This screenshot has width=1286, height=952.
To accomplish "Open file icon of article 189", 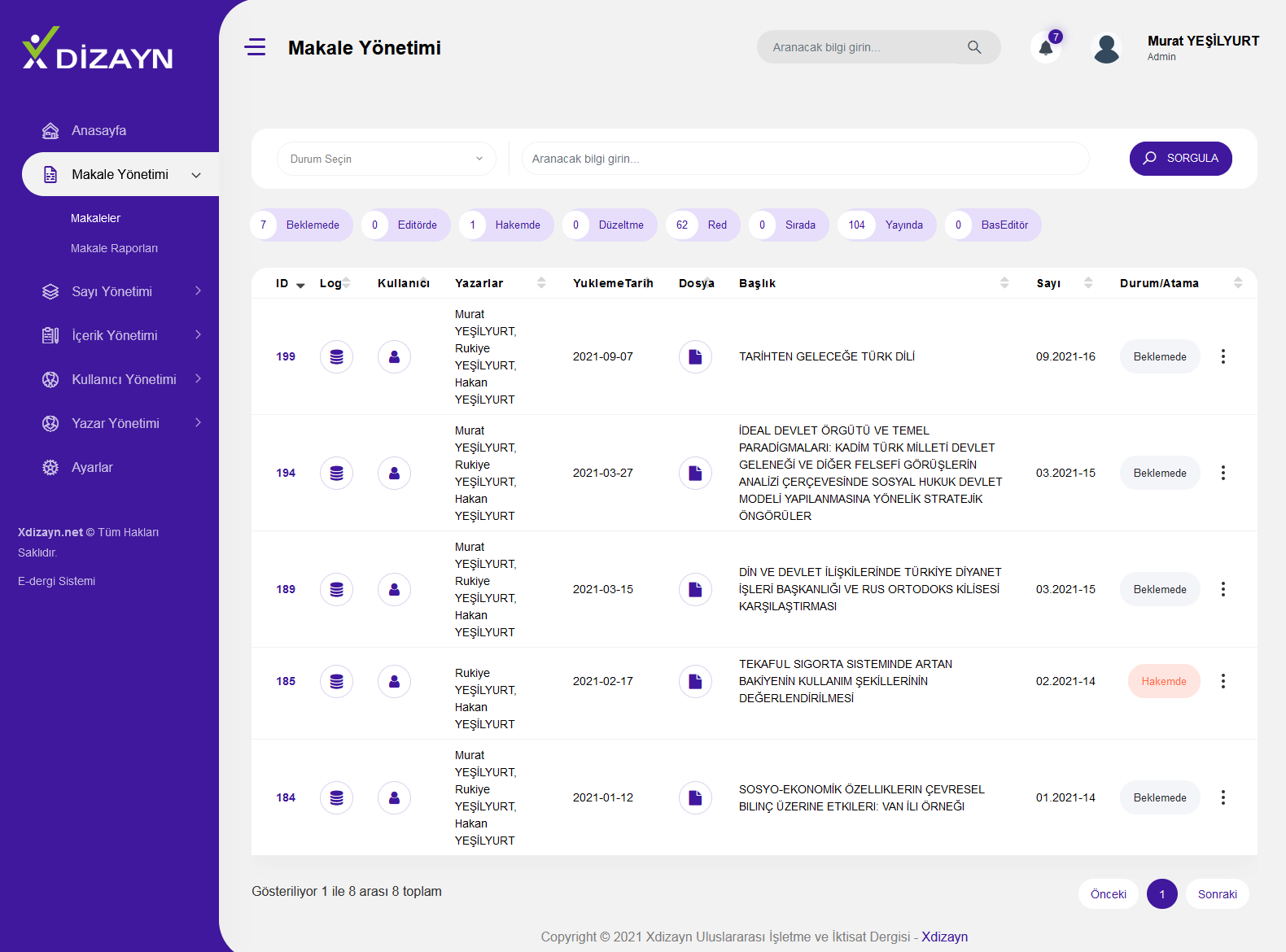I will [x=695, y=589].
